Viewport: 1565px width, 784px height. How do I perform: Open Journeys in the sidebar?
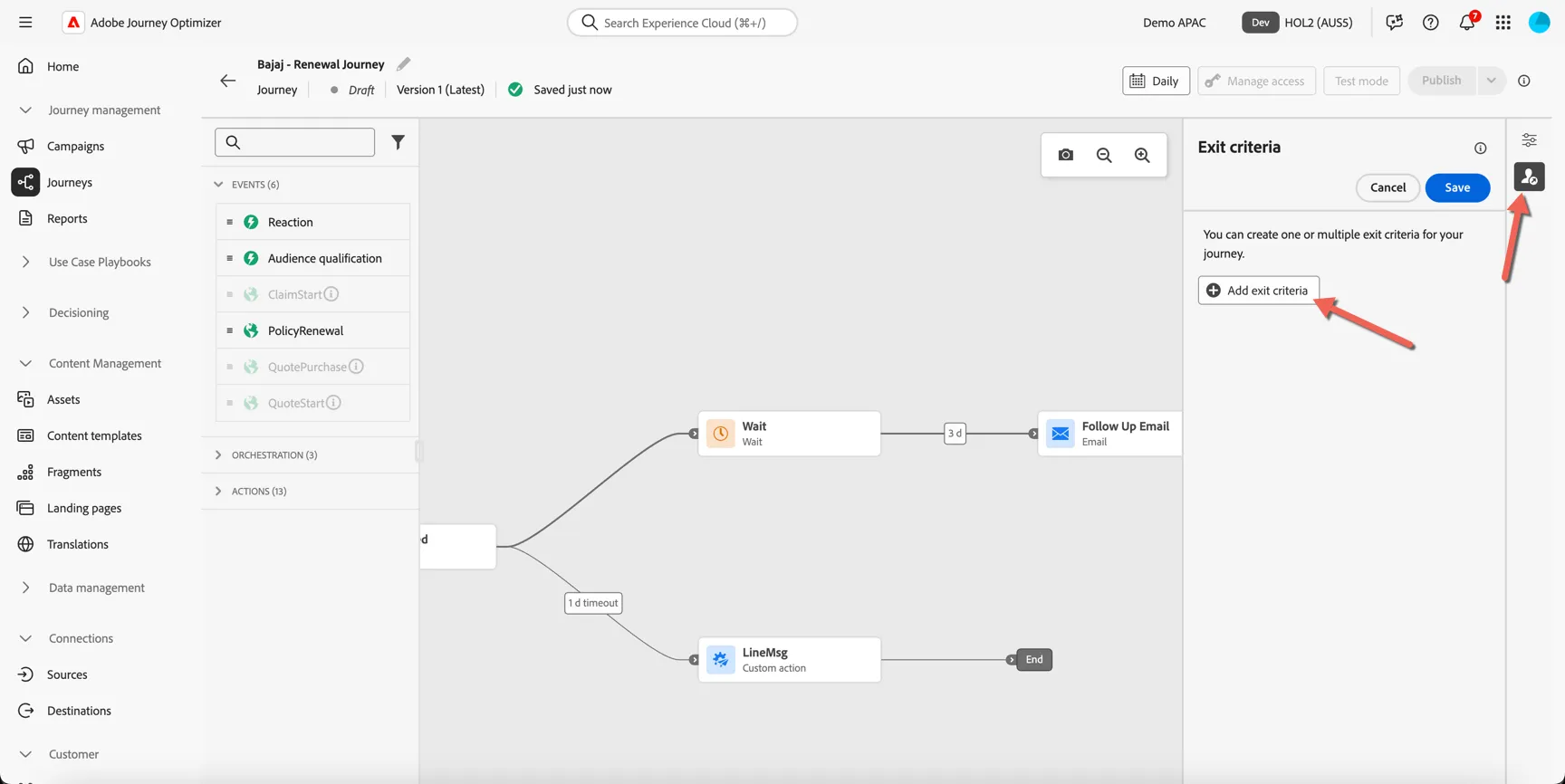(x=70, y=182)
